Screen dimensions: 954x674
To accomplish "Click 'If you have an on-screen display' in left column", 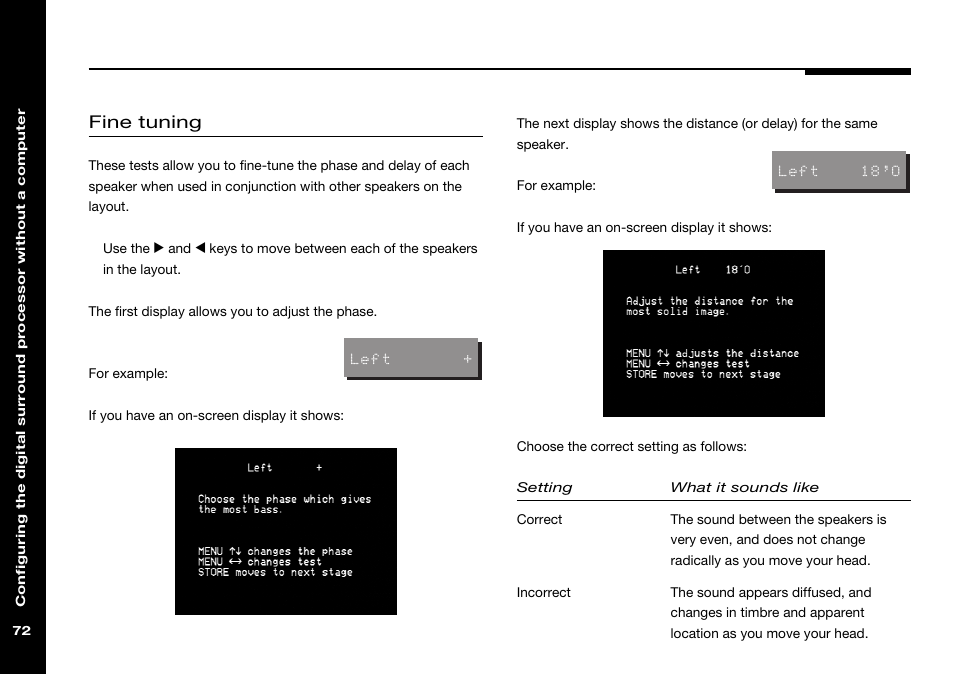I will 216,415.
